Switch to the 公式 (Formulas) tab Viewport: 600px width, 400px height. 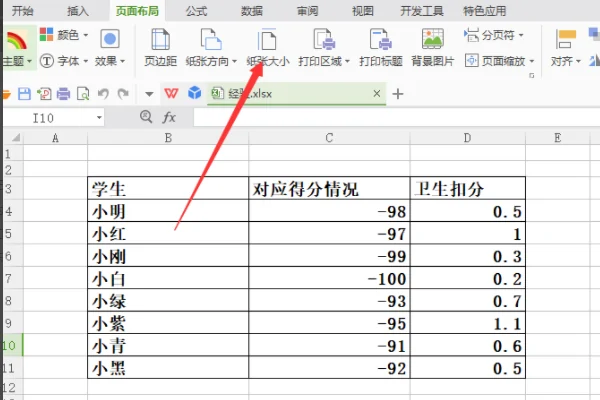[196, 11]
